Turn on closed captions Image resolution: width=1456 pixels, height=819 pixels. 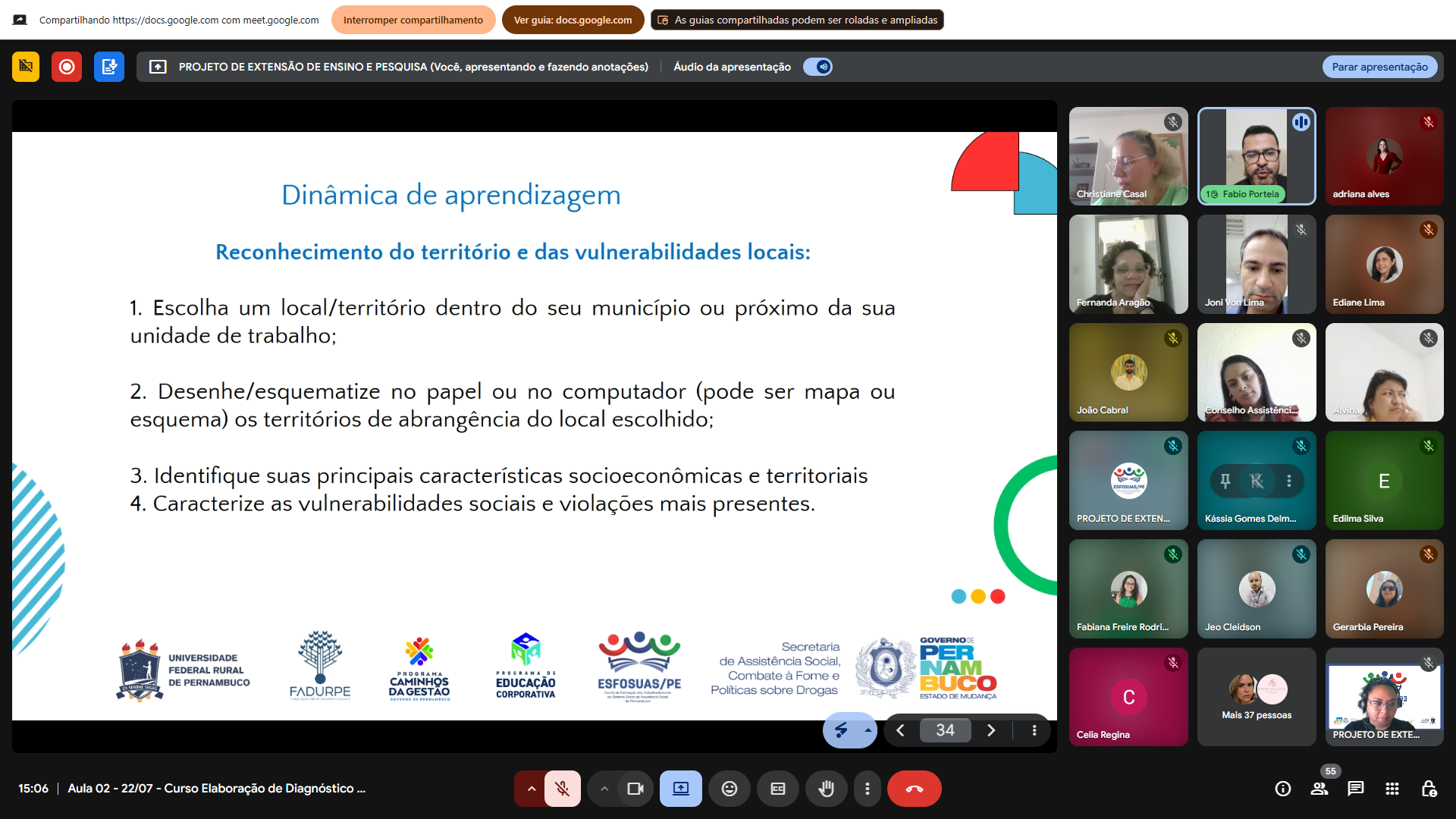[x=777, y=789]
